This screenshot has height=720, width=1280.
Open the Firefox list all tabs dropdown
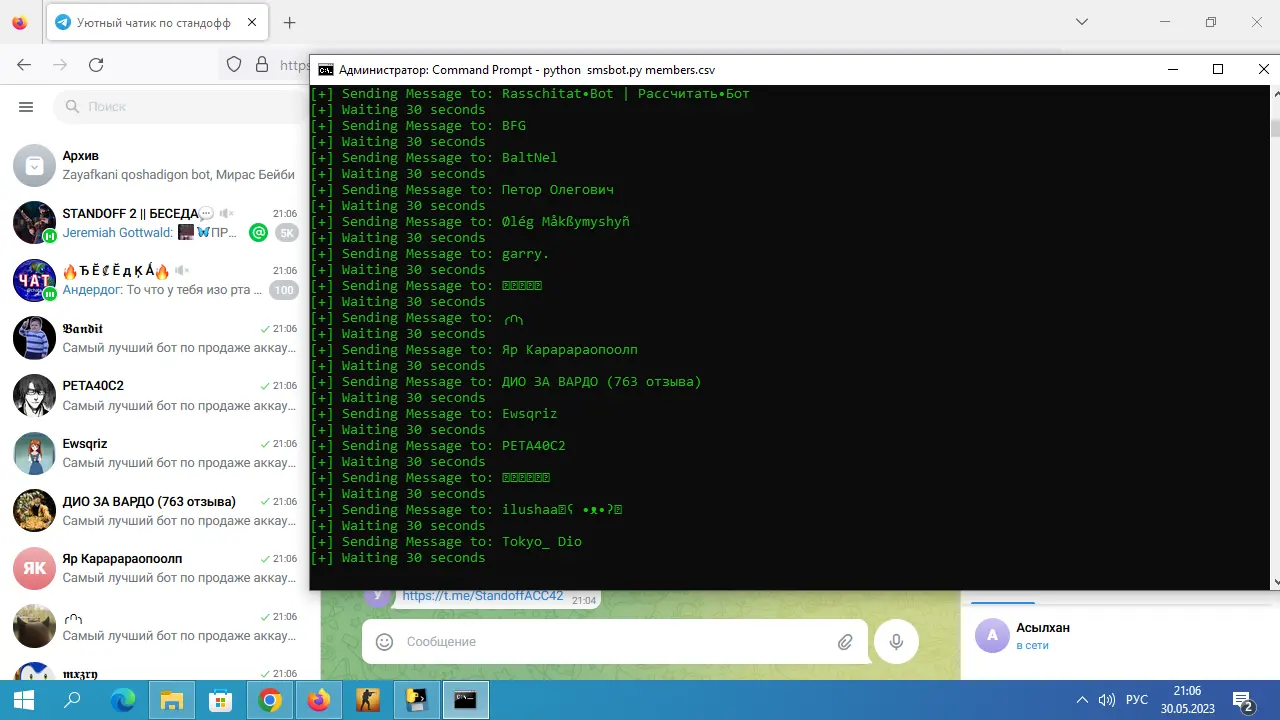pos(1082,22)
